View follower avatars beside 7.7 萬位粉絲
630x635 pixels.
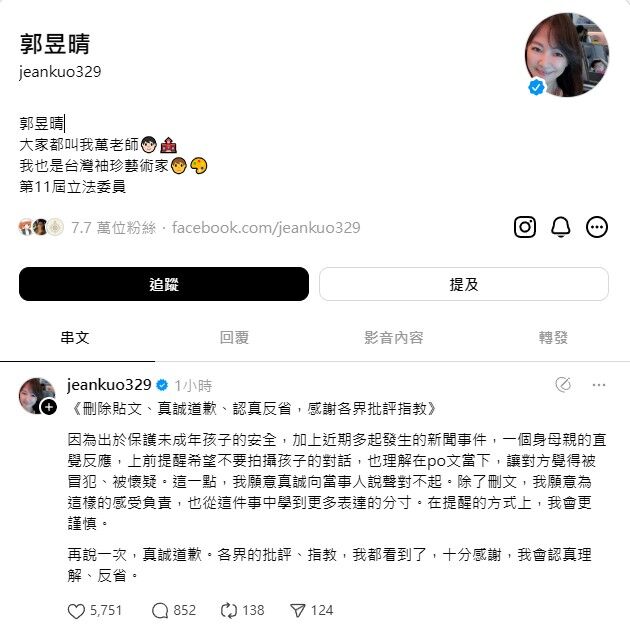pos(41,227)
